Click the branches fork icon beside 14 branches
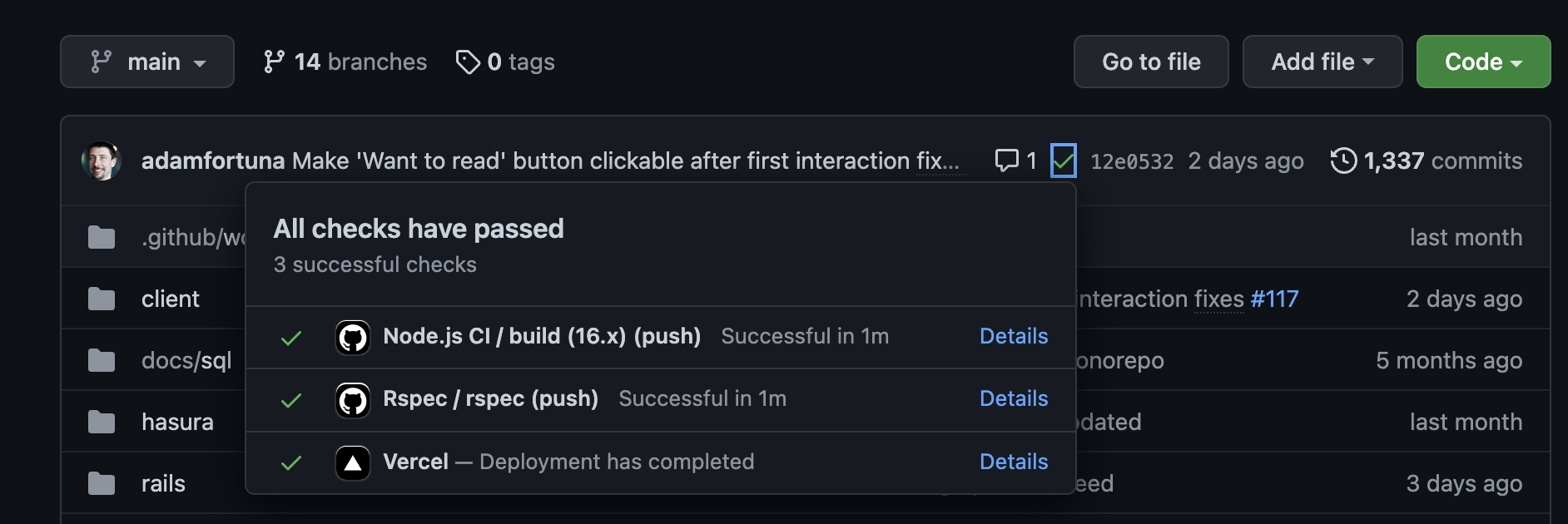This screenshot has height=524, width=1568. pyautogui.click(x=274, y=62)
